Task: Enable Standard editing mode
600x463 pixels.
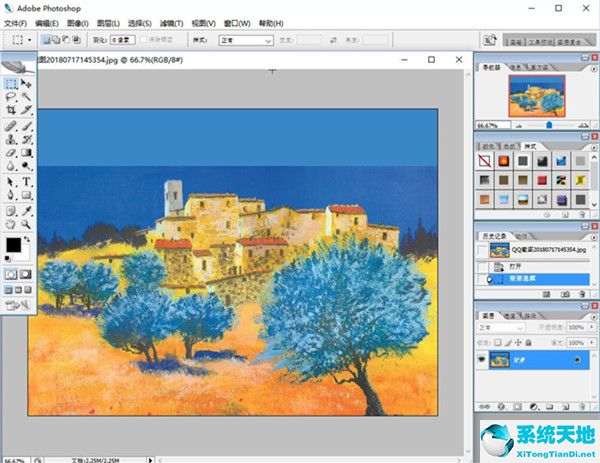Action: (11, 274)
